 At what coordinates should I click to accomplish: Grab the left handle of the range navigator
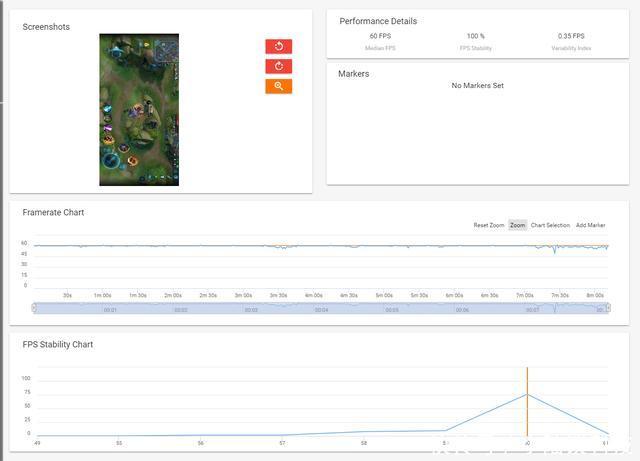pos(34,308)
